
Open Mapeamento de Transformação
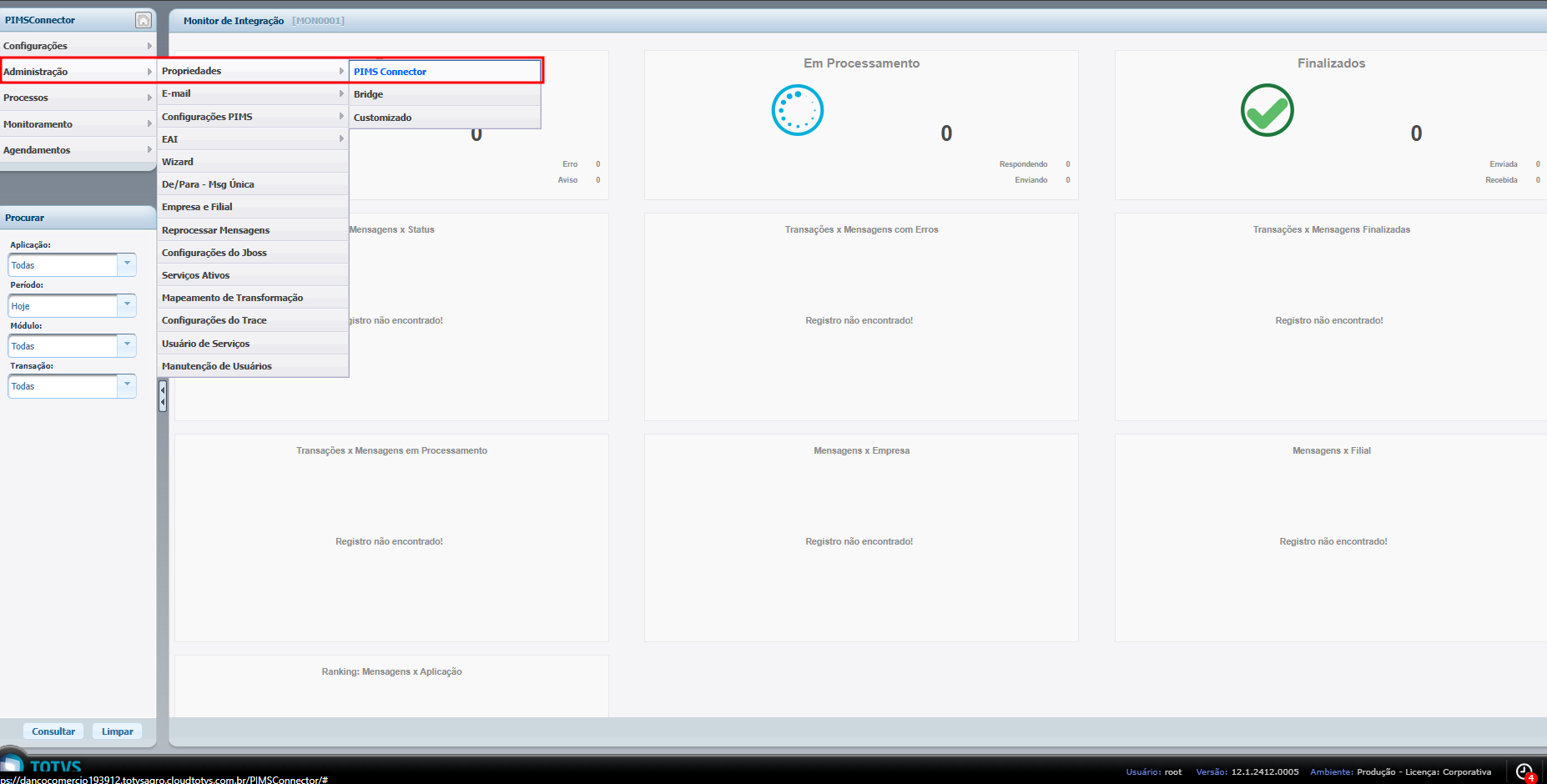click(253, 298)
